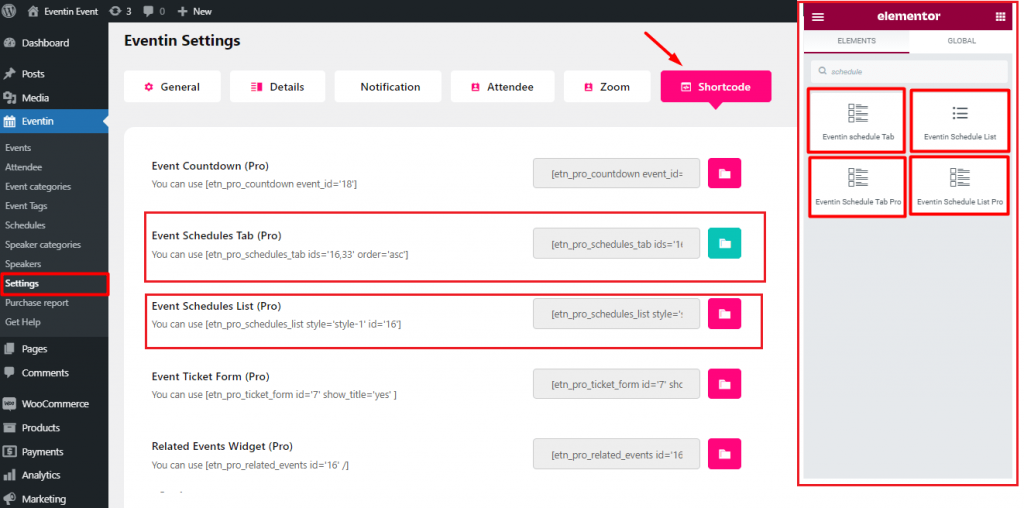This screenshot has height=508, width=1024.
Task: Switch to the Attendee settings tab
Action: [502, 87]
